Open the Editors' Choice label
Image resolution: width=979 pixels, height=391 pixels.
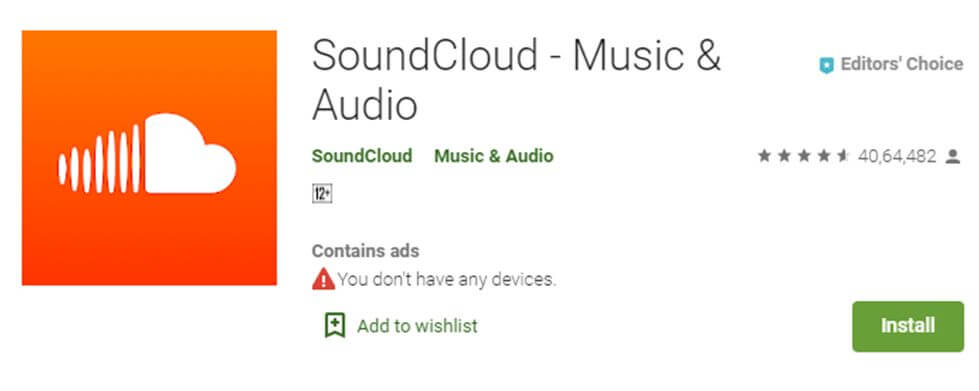point(902,64)
